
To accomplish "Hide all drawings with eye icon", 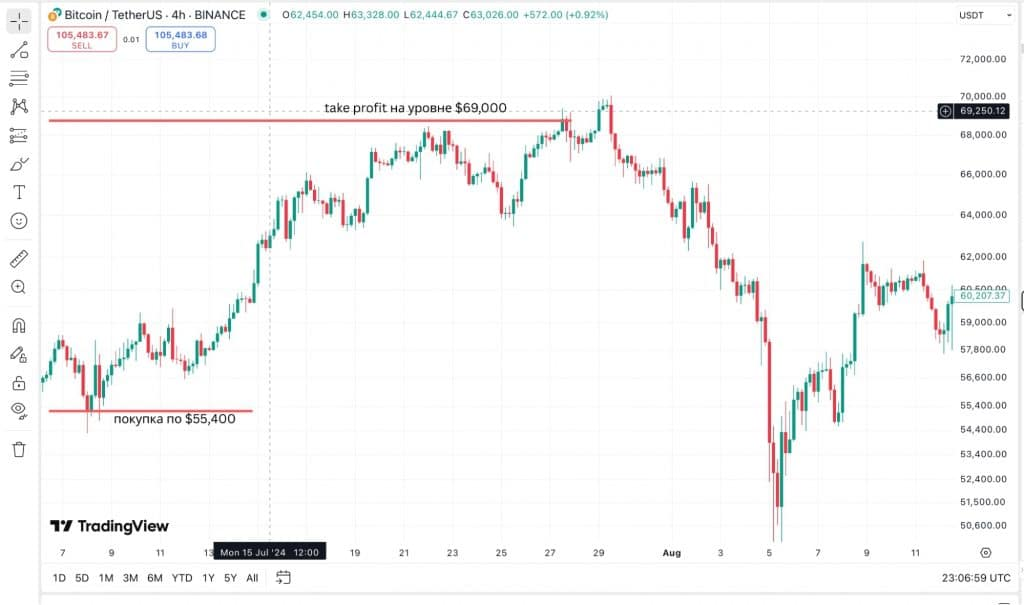I will [19, 409].
